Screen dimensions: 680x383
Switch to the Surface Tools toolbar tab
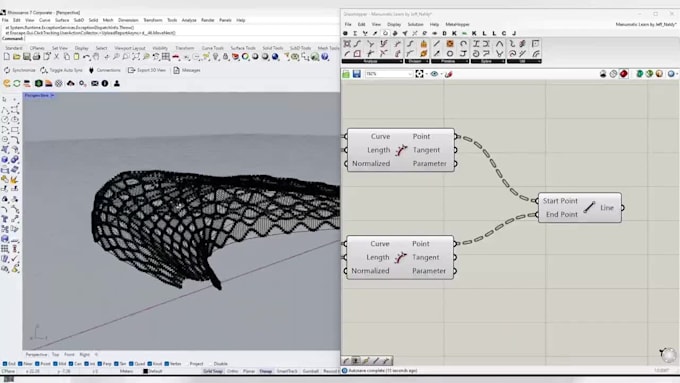[243, 48]
